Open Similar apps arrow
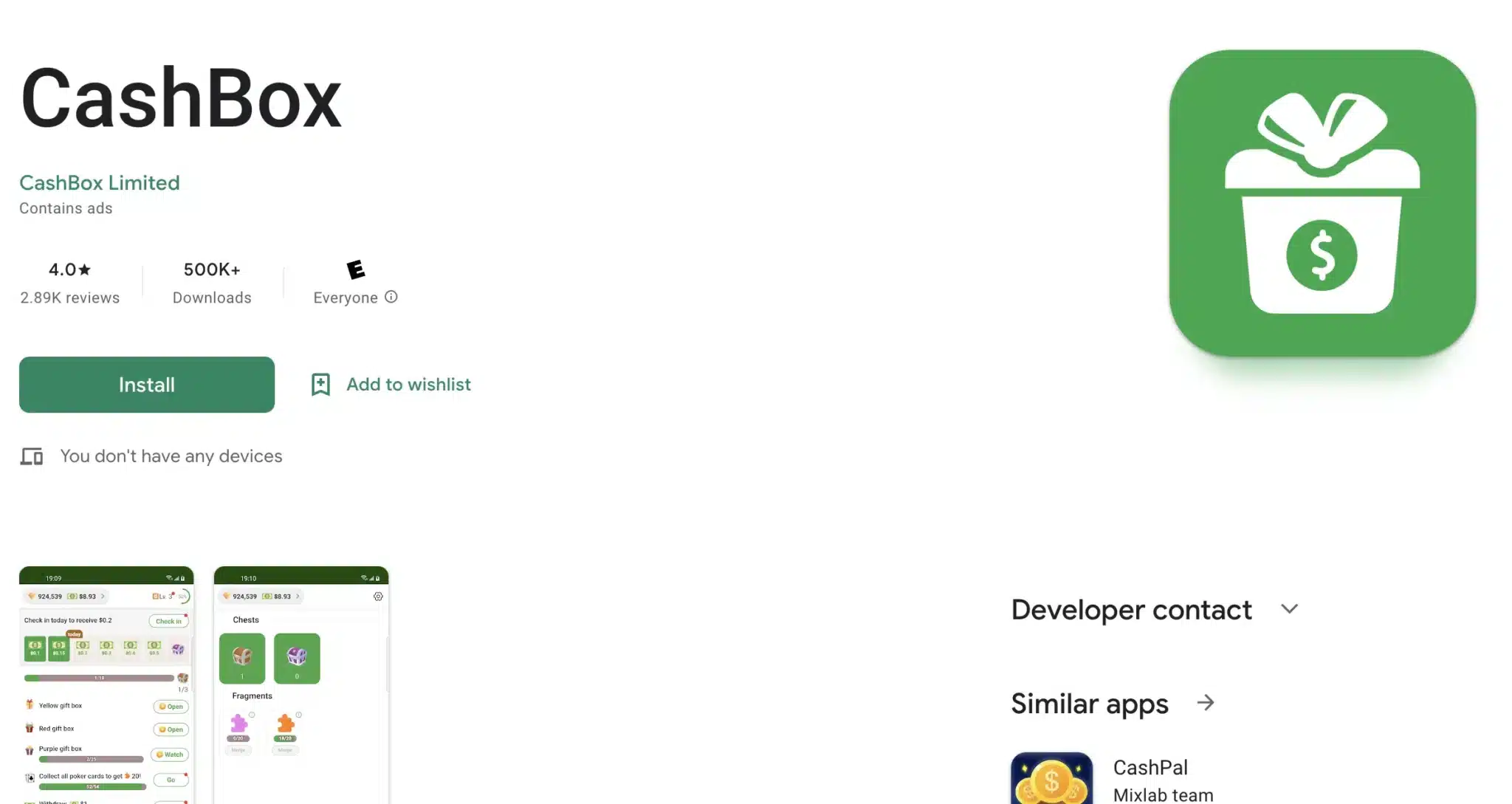Screen dimensions: 1512x804 click(x=1206, y=703)
